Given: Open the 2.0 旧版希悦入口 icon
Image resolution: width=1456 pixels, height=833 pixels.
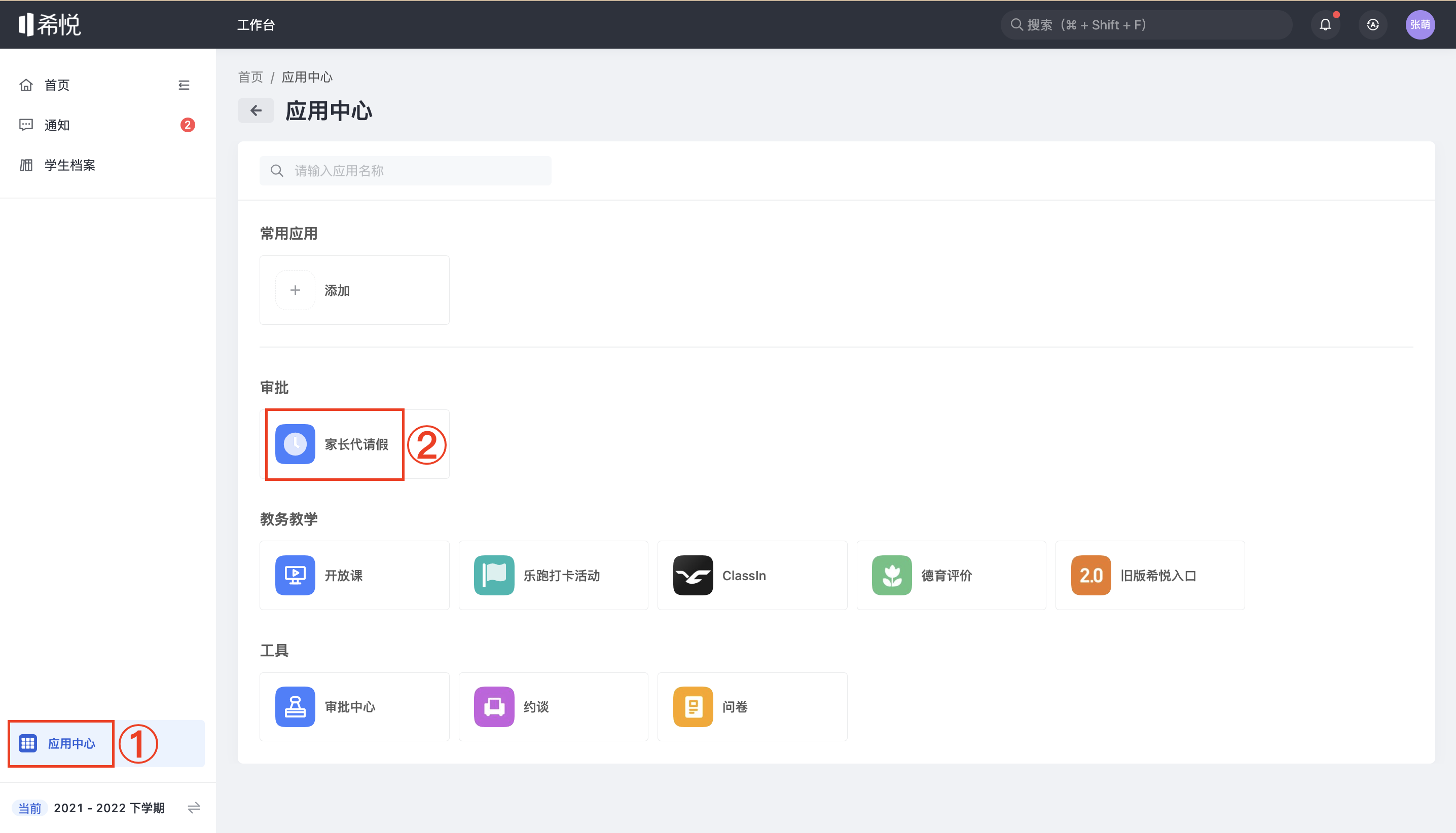Looking at the screenshot, I should point(1091,576).
